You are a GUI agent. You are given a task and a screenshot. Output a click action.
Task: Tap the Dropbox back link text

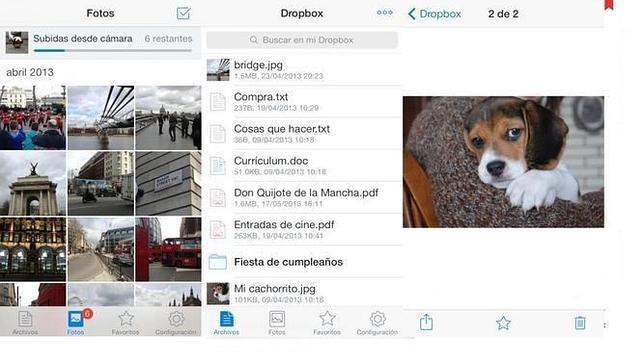click(440, 14)
